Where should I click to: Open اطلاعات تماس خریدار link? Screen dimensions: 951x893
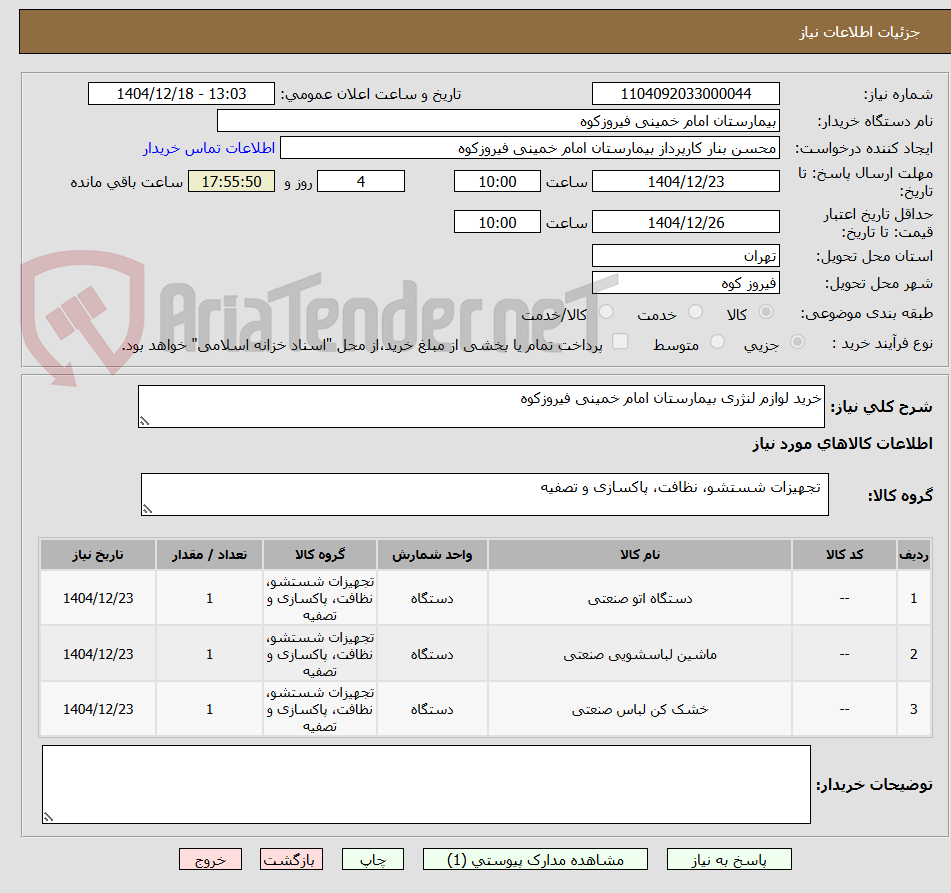click(209, 148)
